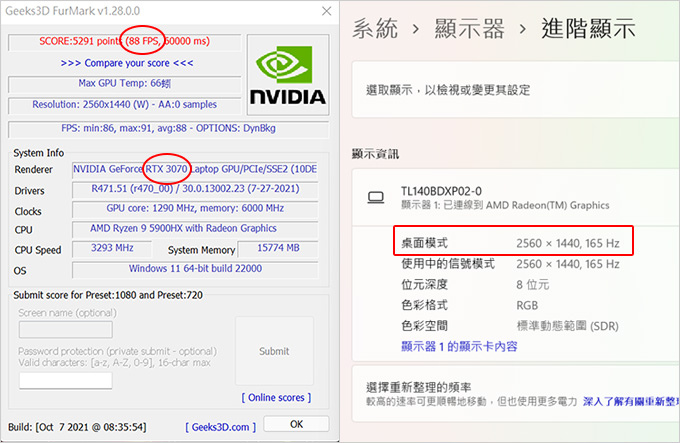Click the 使用中的信號模式 row

[510, 264]
